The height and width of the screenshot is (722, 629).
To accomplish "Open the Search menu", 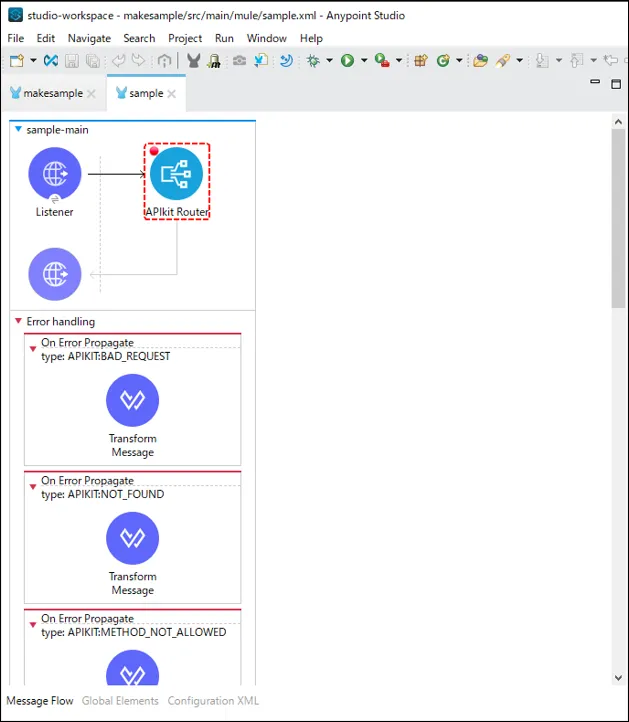I will point(139,38).
